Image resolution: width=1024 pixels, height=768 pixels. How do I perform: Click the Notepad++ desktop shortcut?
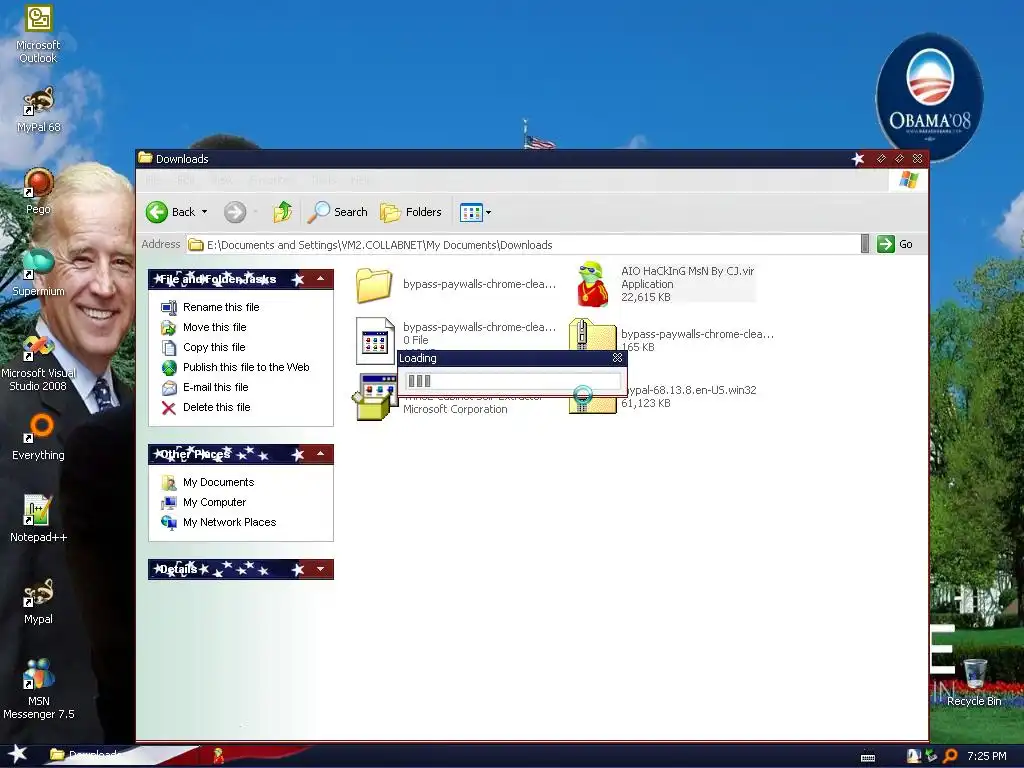pos(38,519)
